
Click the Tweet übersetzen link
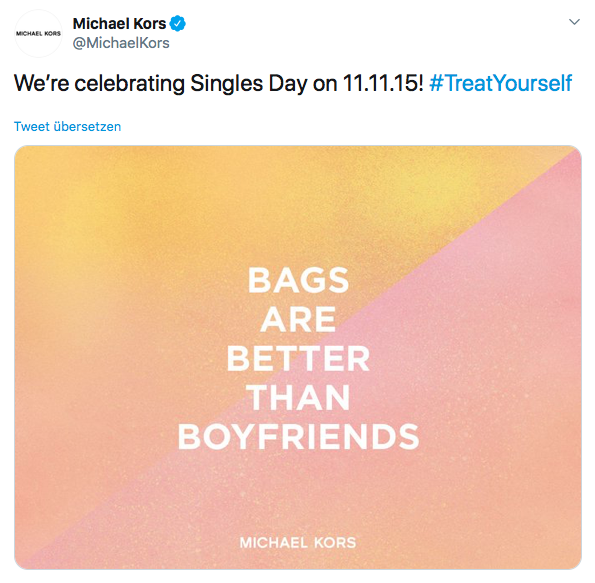tap(68, 126)
